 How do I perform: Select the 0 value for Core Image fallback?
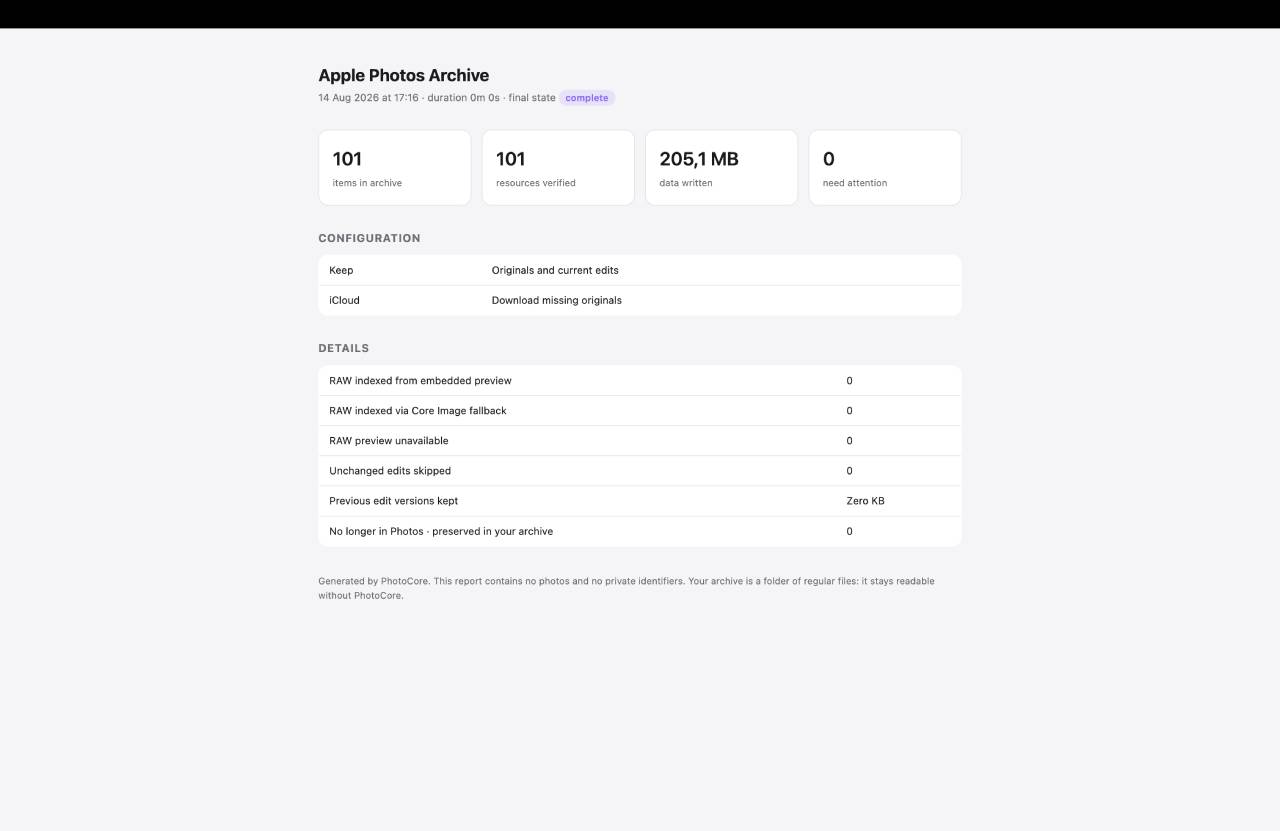[850, 411]
